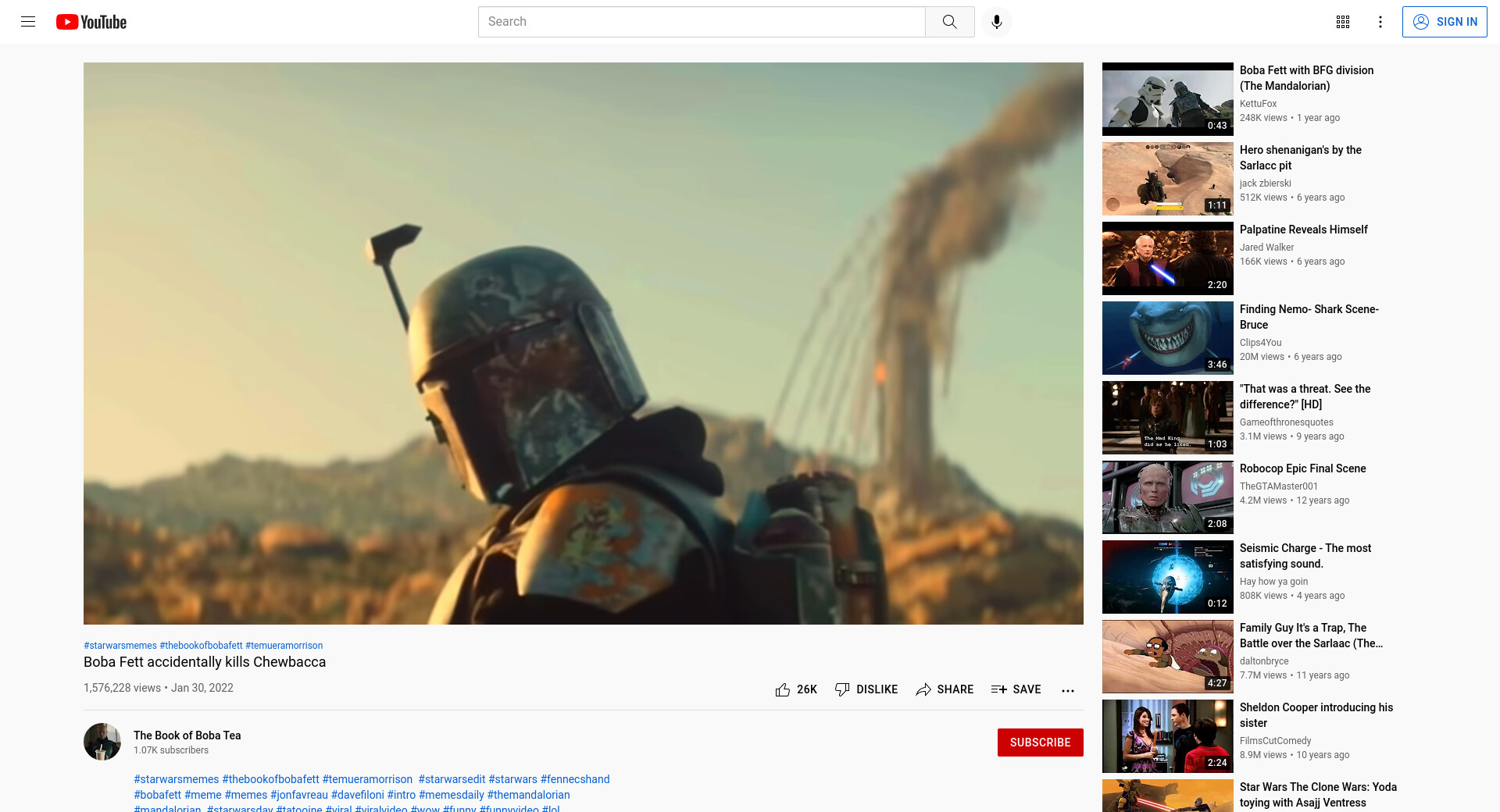Click Jared Walker channel name
Screen dimensions: 1500x812
tap(1266, 248)
